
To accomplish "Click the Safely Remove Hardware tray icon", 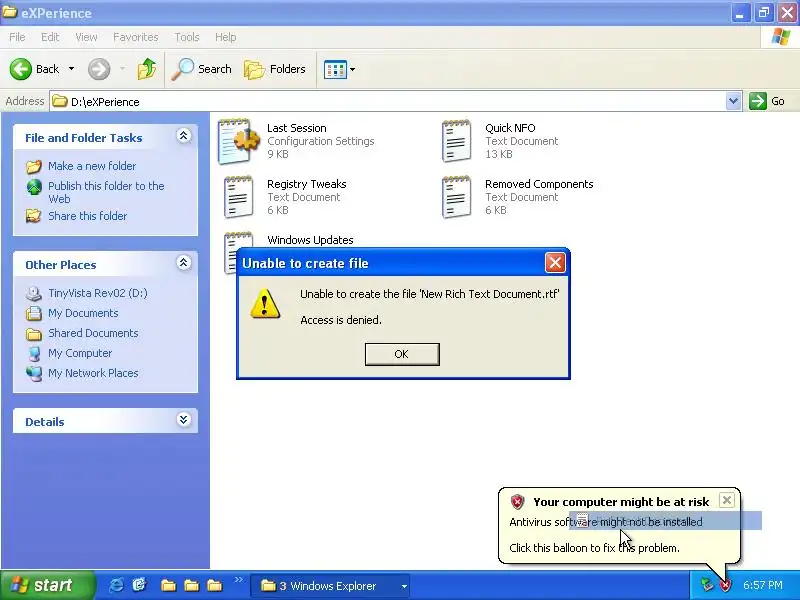I will point(707,585).
